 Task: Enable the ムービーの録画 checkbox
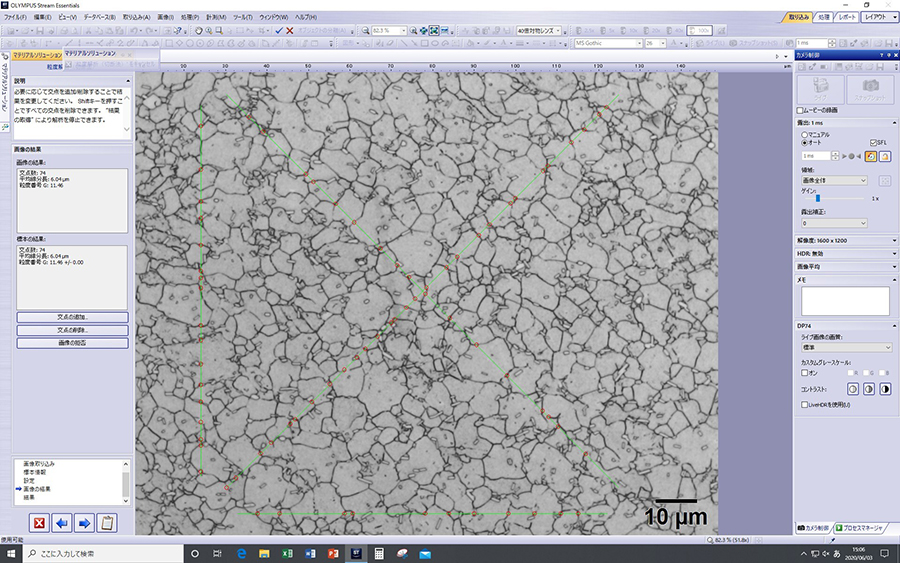click(800, 110)
